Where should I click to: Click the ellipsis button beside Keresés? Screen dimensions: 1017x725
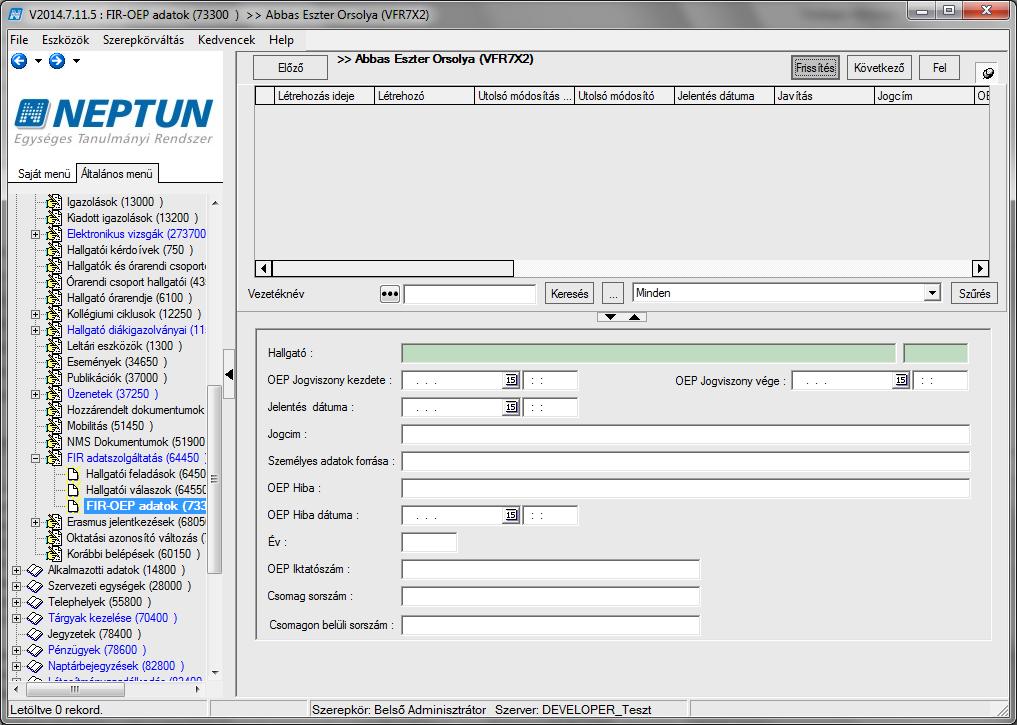612,294
